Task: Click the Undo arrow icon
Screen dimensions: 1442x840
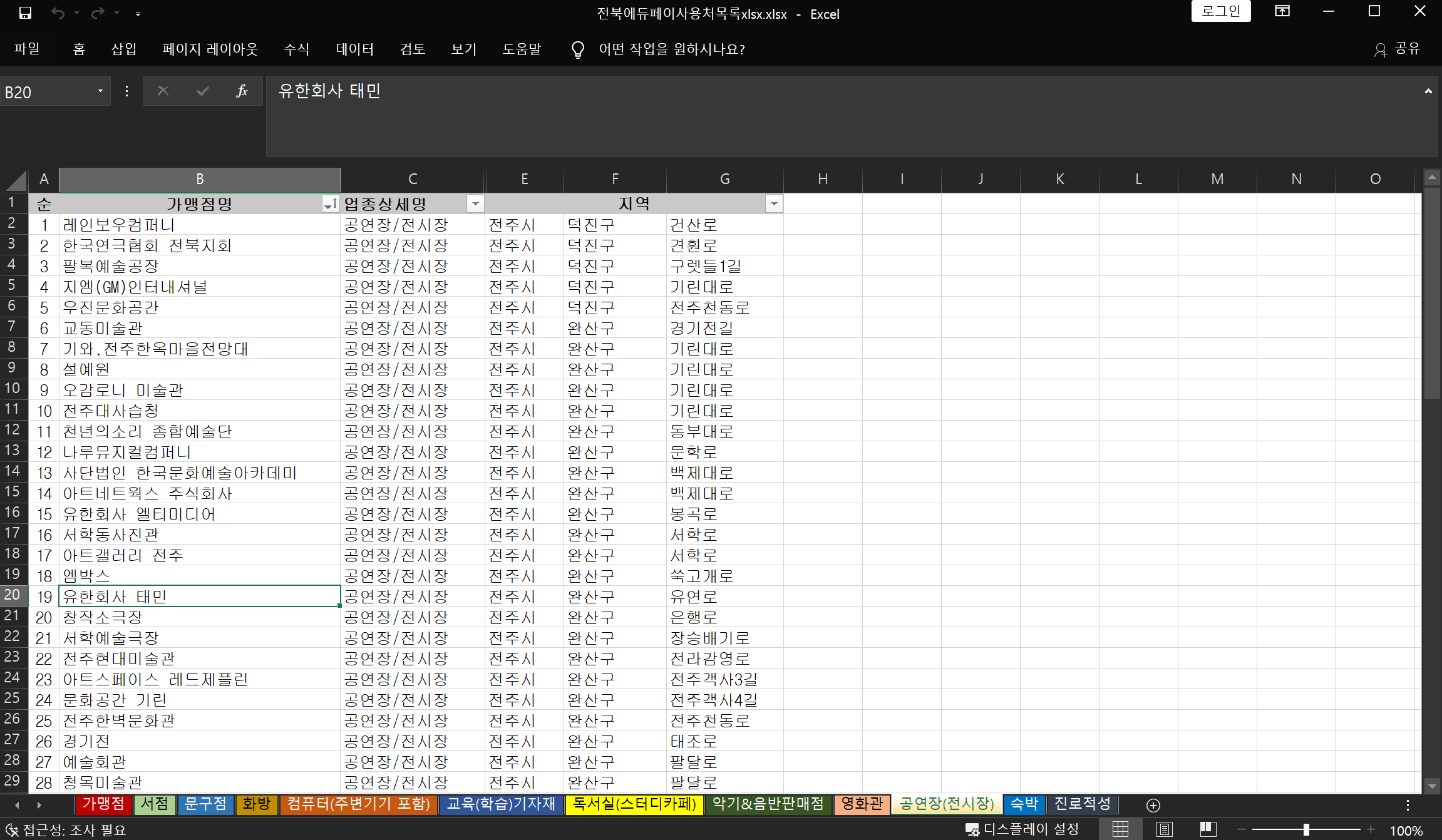Action: (58, 13)
